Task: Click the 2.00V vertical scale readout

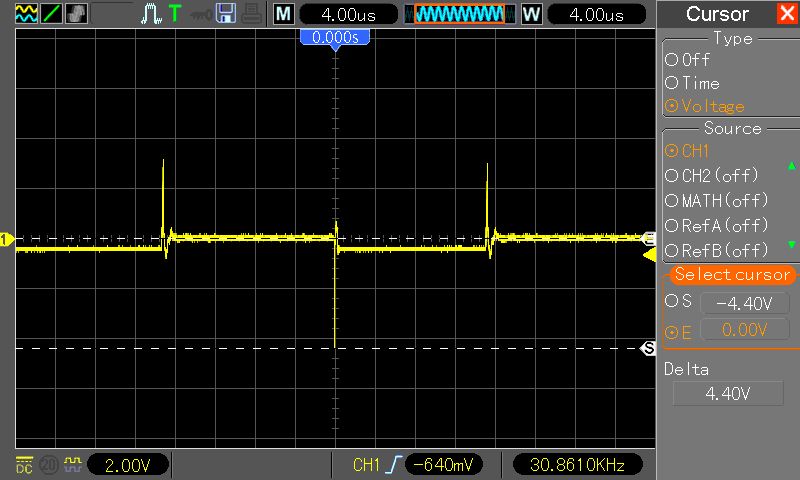Action: [x=128, y=465]
